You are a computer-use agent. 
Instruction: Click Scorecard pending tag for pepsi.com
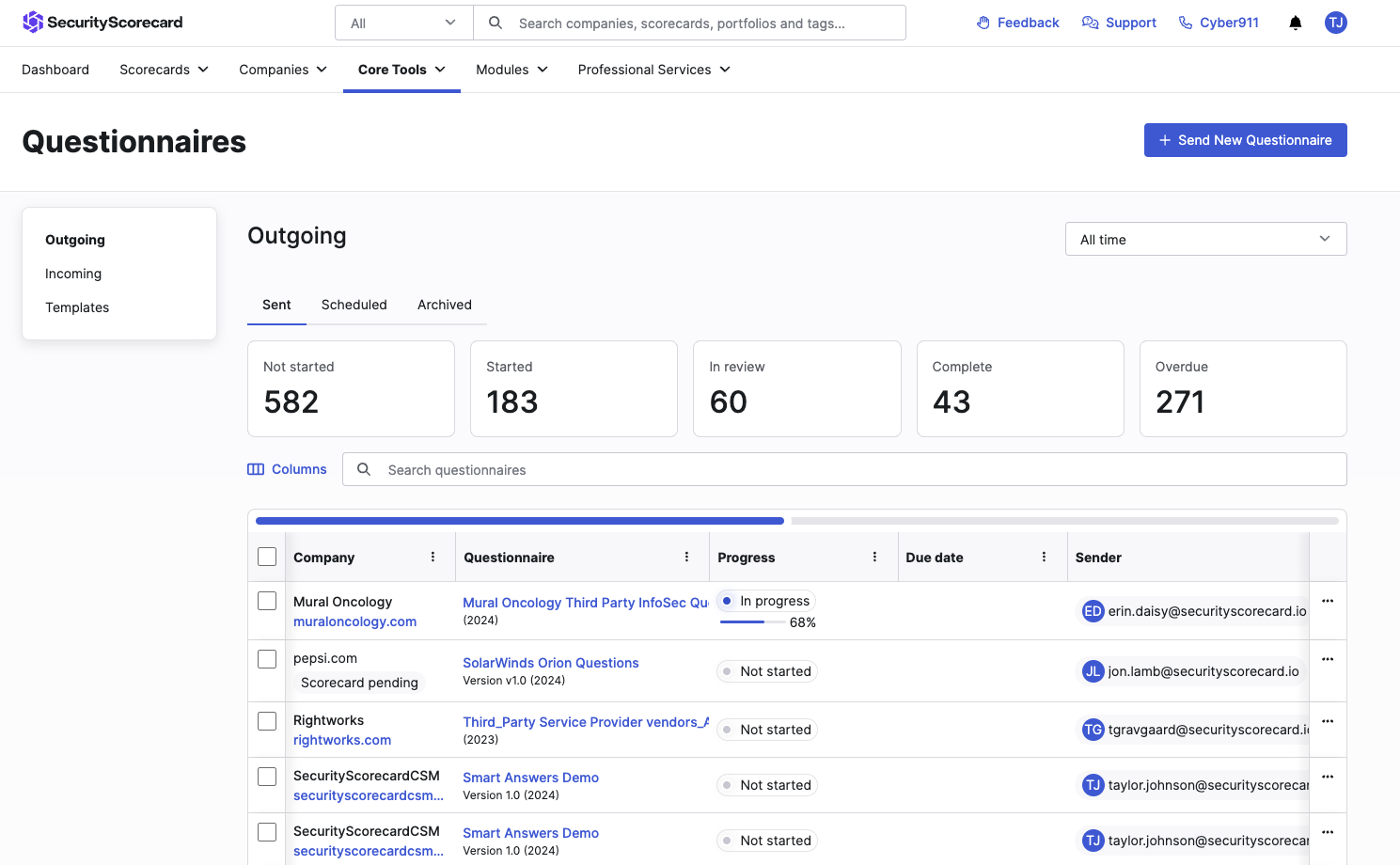359,683
